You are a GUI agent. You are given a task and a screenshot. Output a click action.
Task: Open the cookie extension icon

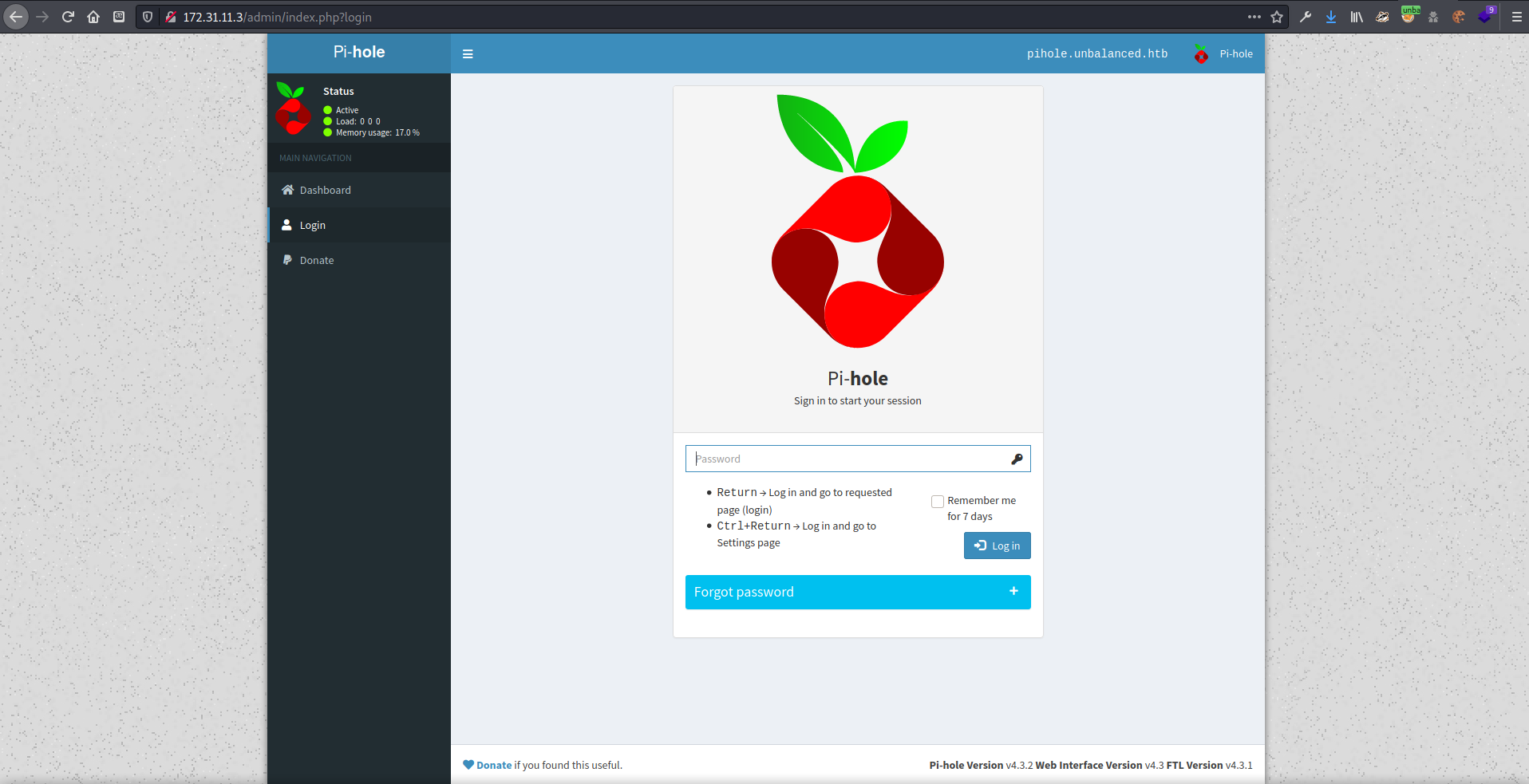tap(1459, 17)
